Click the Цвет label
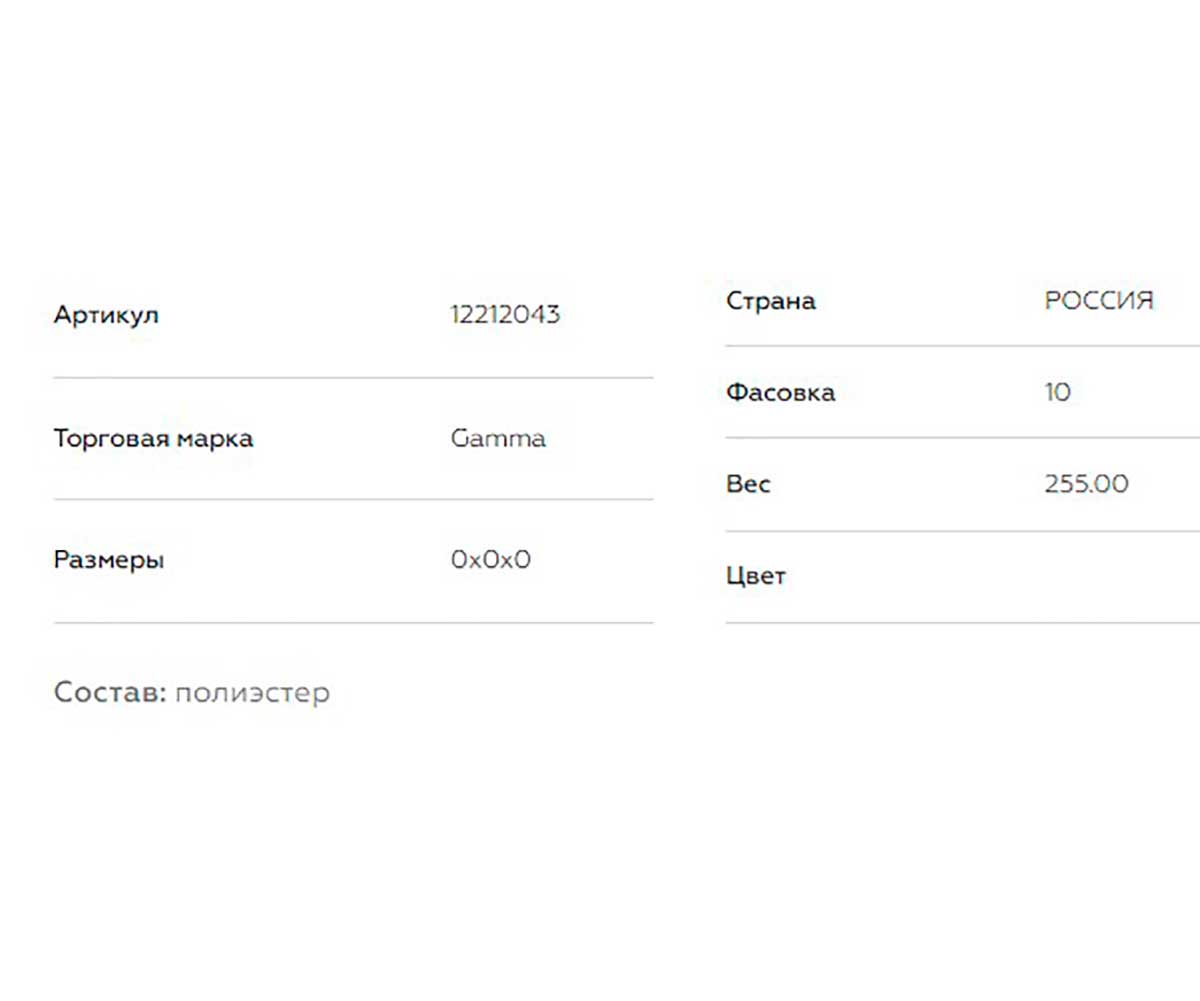The width and height of the screenshot is (1200, 1001). tap(756, 577)
